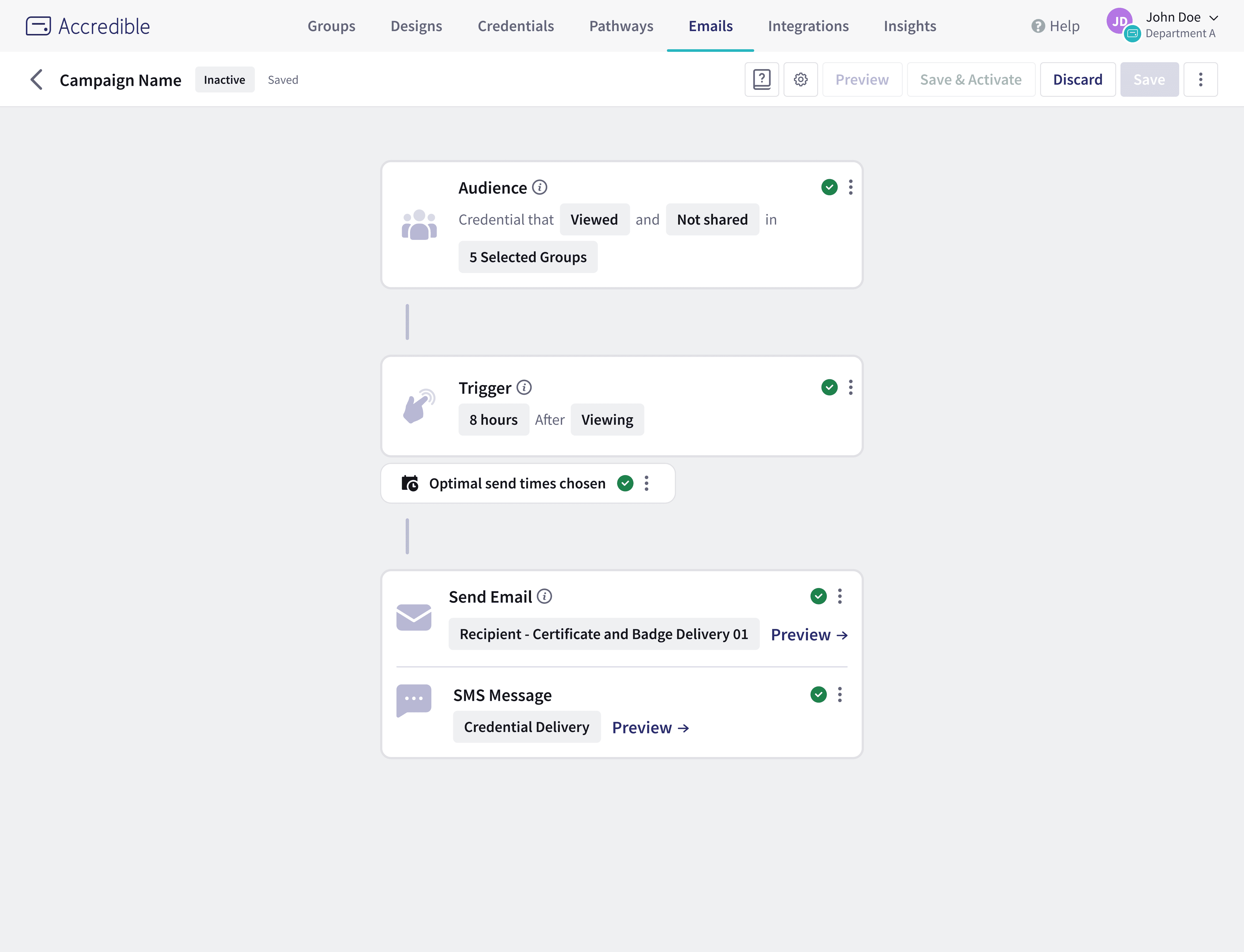
Task: Click the Audience info icon
Action: click(x=540, y=187)
